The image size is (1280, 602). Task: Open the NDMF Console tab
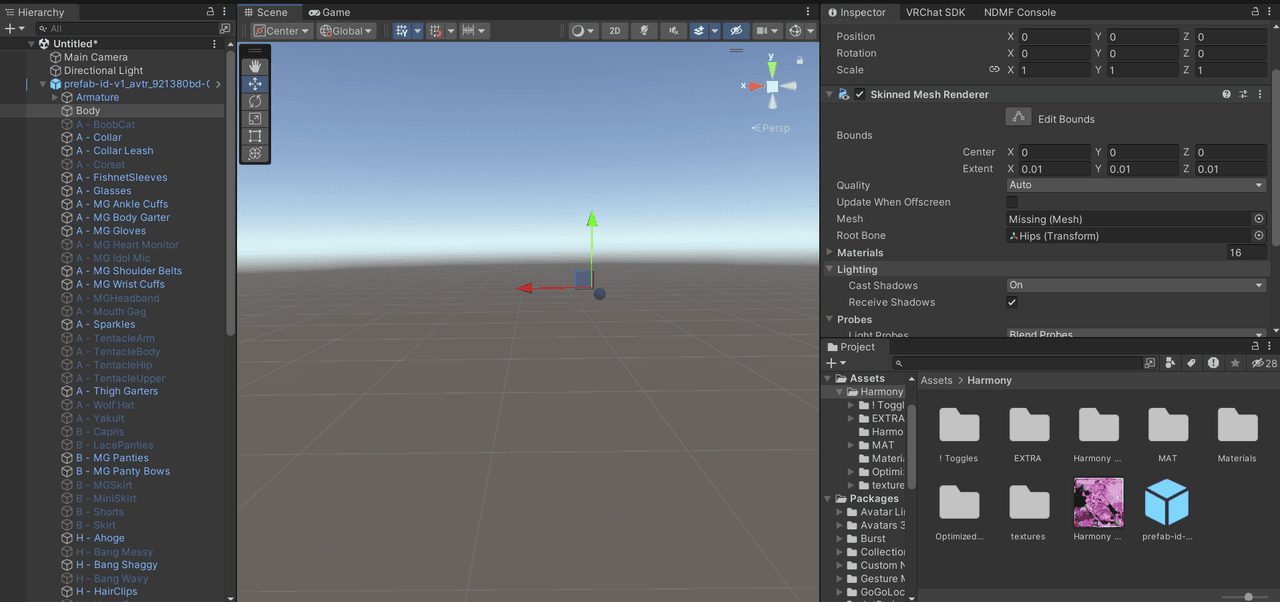click(x=1020, y=12)
